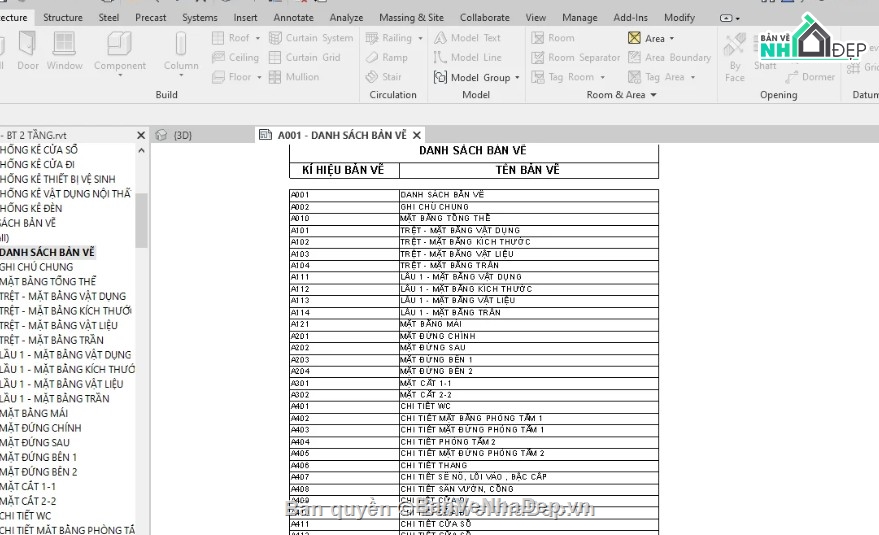Click the MẶT ĐỨNG SAU schedule row
This screenshot has height=535, width=879.
pyautogui.click(x=474, y=348)
